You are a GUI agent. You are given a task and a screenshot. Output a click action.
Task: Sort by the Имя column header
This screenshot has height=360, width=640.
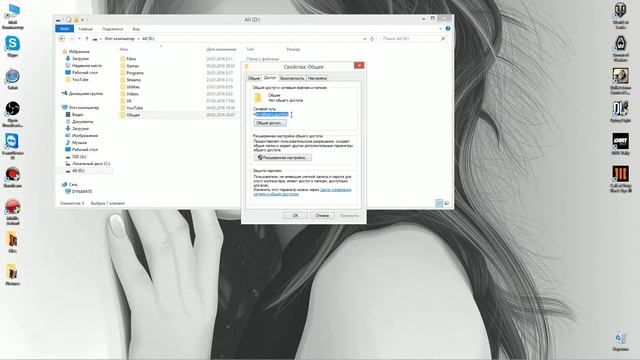124,49
